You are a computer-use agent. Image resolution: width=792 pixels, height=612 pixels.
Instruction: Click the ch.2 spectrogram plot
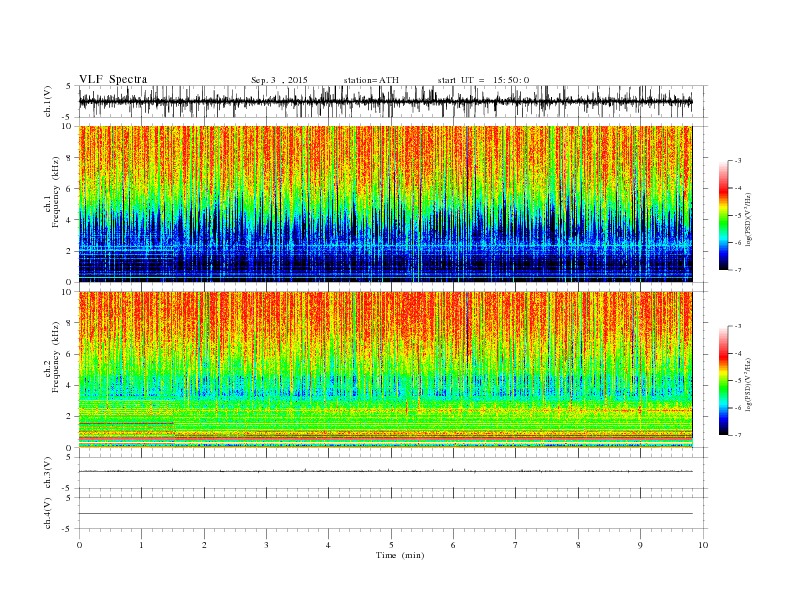pos(385,369)
